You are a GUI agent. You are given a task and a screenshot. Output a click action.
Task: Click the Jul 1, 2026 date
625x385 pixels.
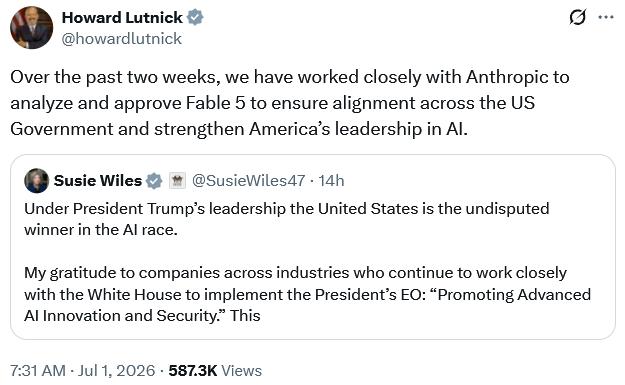click(116, 371)
